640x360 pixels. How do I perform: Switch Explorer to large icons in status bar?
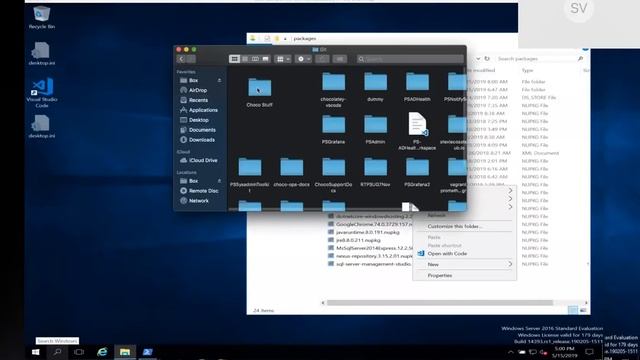[x=583, y=311]
